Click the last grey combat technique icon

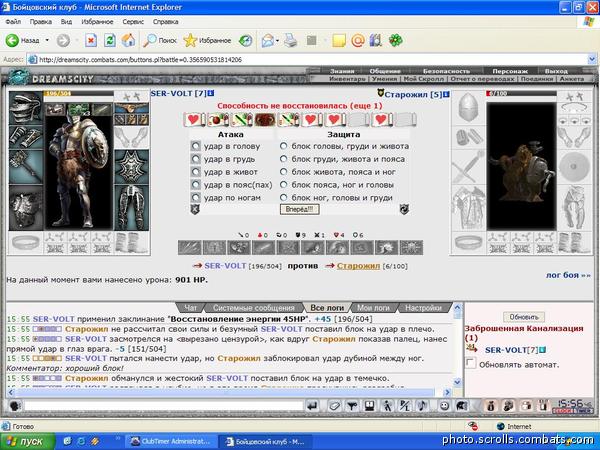point(411,248)
